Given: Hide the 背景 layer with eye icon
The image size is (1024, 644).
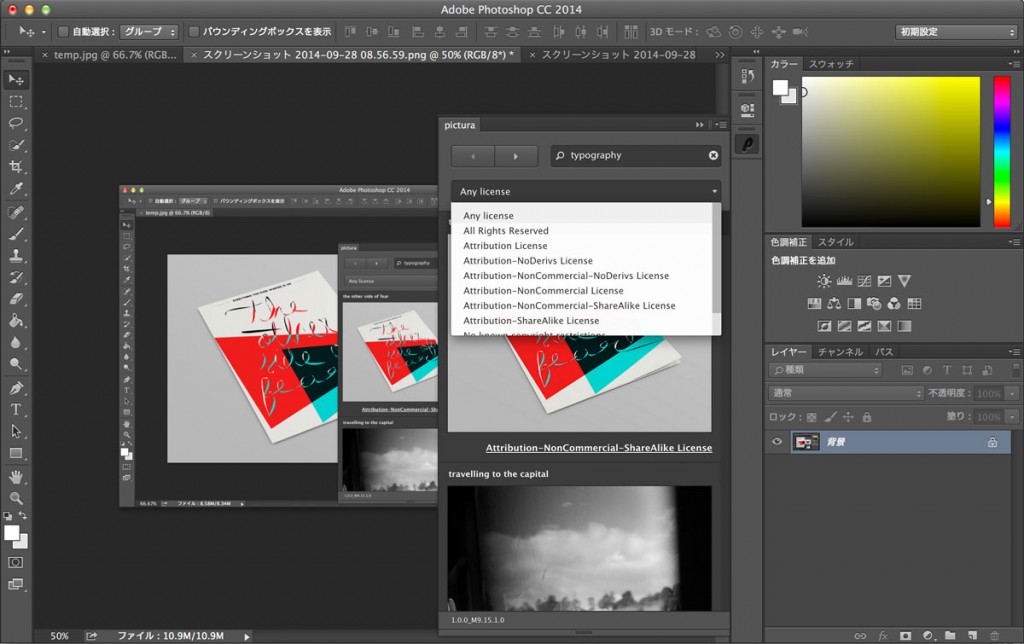Looking at the screenshot, I should [777, 442].
